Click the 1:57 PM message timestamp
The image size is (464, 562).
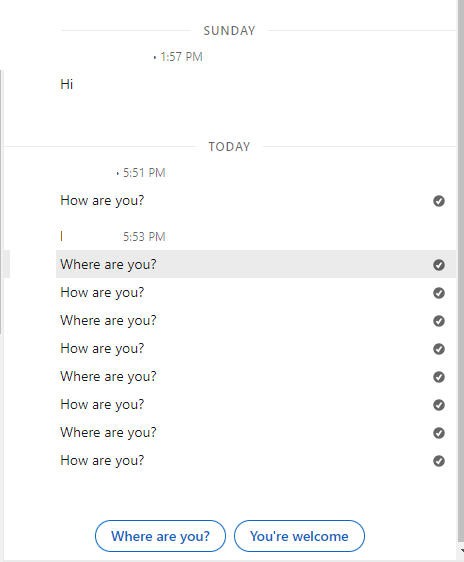[181, 57]
